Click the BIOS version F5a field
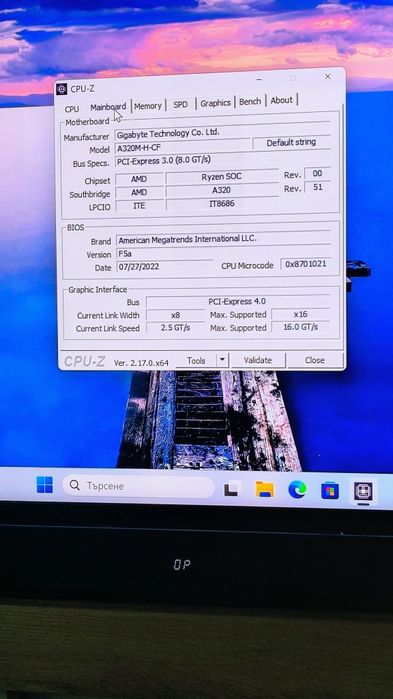This screenshot has height=699, width=393. (x=223, y=254)
